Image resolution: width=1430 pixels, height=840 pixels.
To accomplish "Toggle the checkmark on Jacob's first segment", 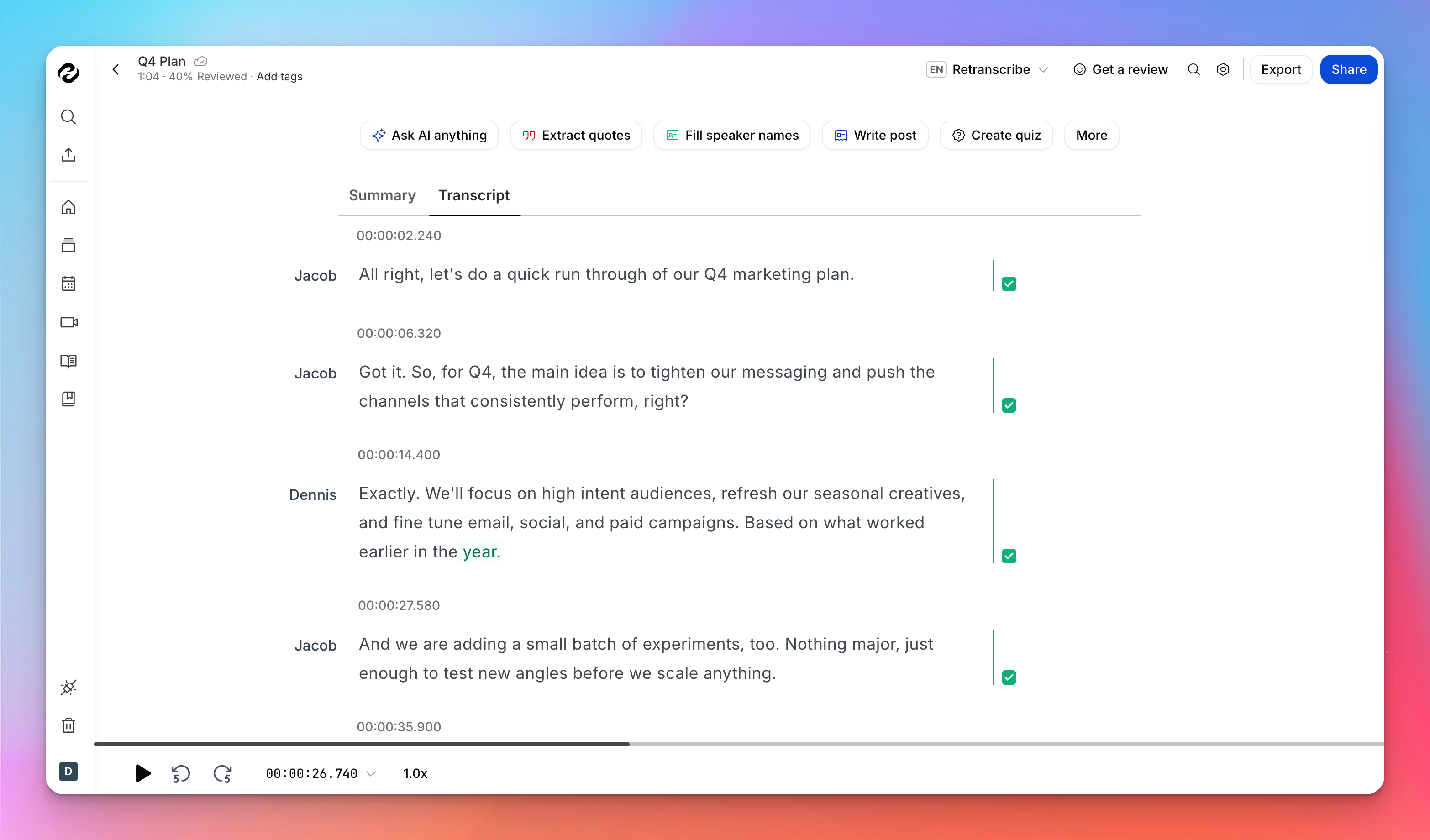I will [1009, 283].
